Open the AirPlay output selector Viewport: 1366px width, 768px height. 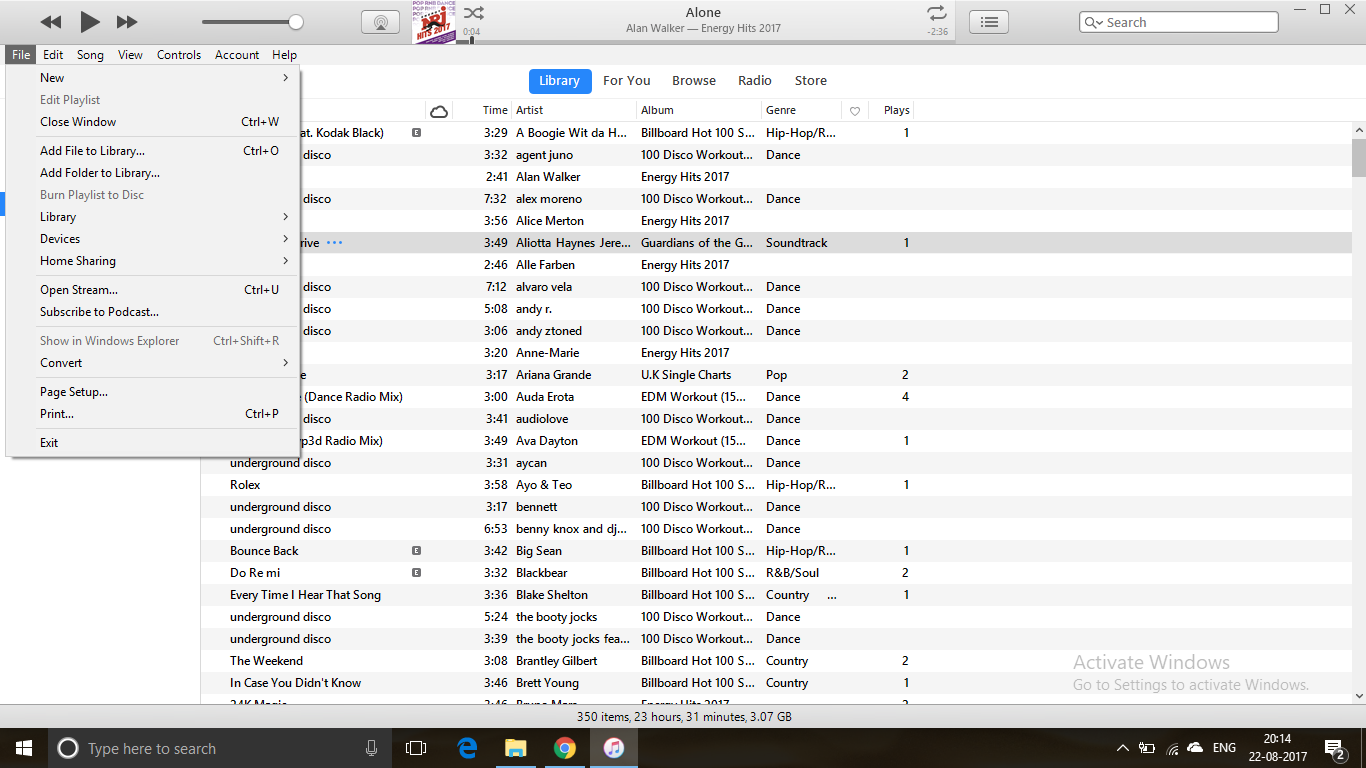click(380, 22)
